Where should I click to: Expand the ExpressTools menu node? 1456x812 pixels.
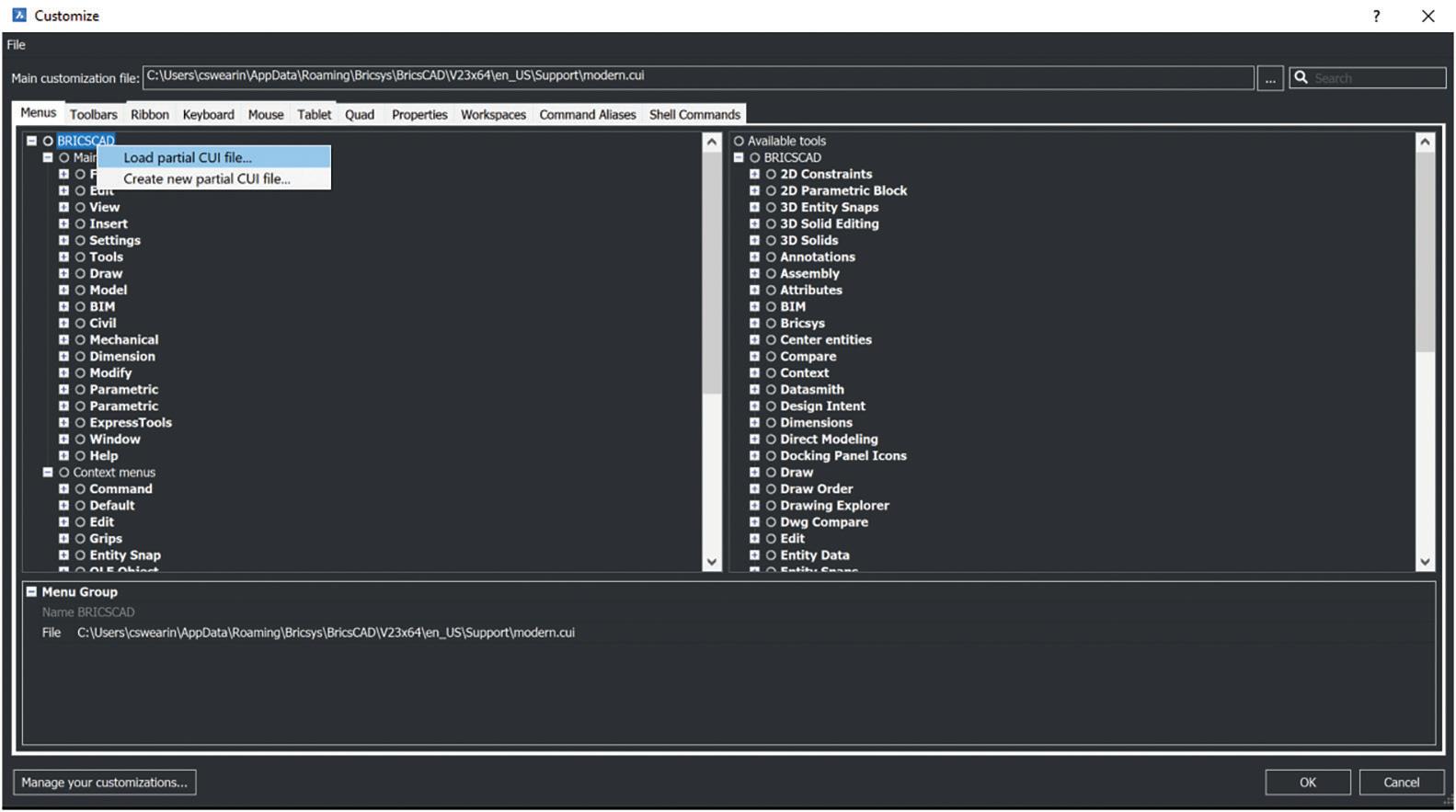pyautogui.click(x=63, y=422)
